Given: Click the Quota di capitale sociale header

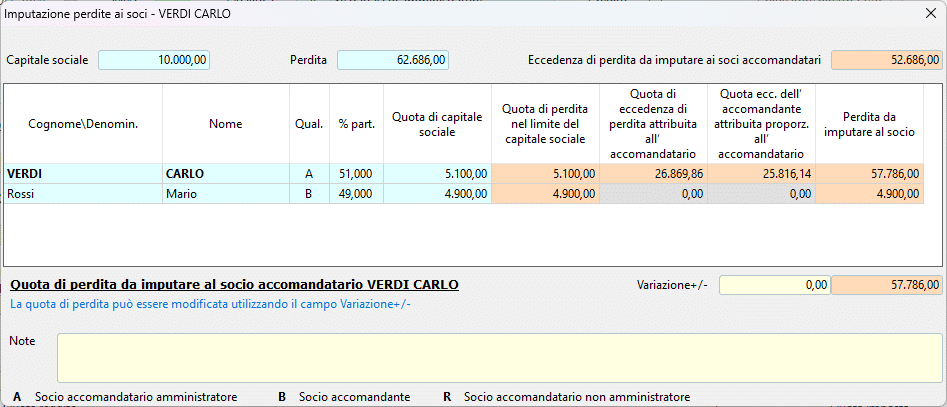Looking at the screenshot, I should pyautogui.click(x=437, y=124).
